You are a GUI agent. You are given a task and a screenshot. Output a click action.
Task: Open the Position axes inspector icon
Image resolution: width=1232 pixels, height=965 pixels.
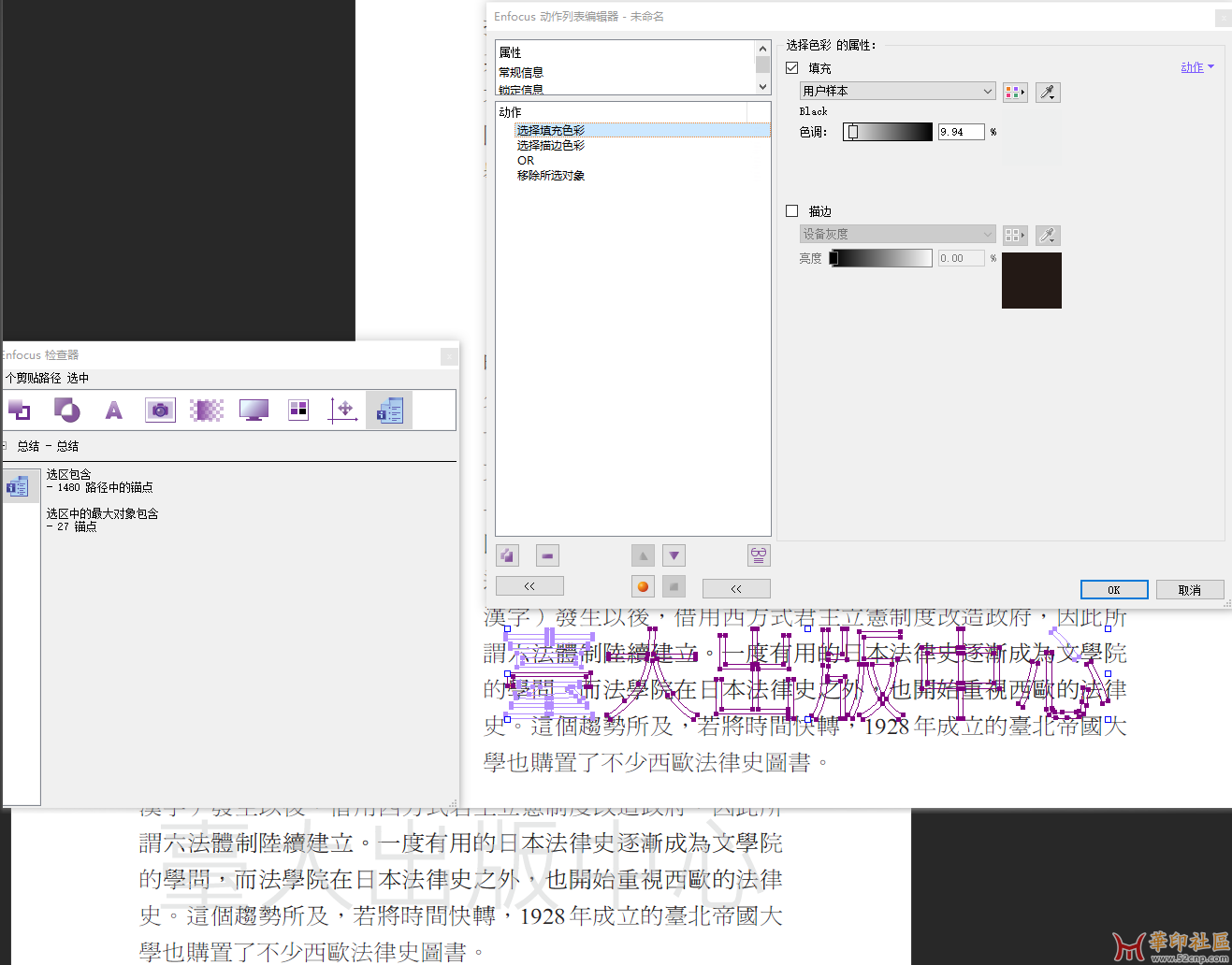[x=343, y=410]
